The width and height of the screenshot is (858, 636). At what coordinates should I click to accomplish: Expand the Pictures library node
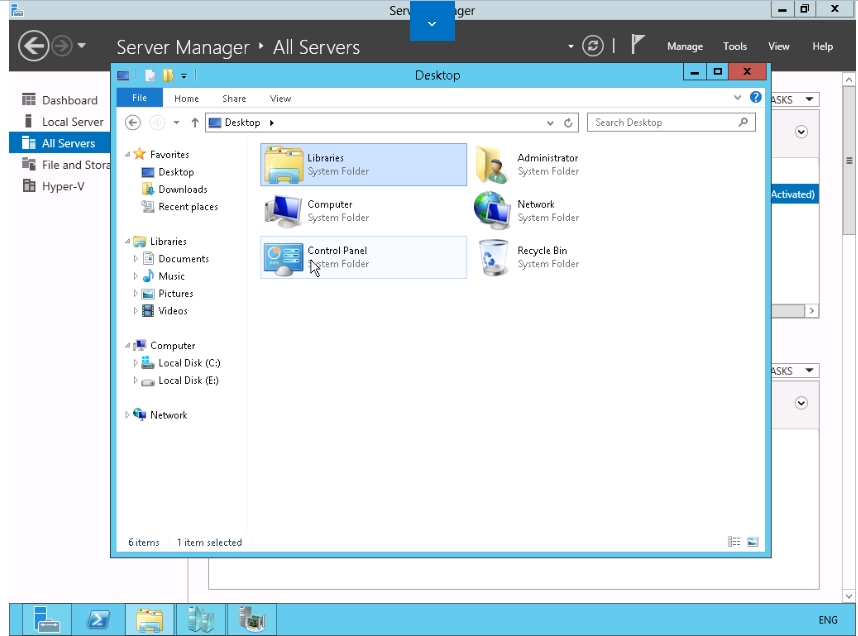click(x=135, y=293)
